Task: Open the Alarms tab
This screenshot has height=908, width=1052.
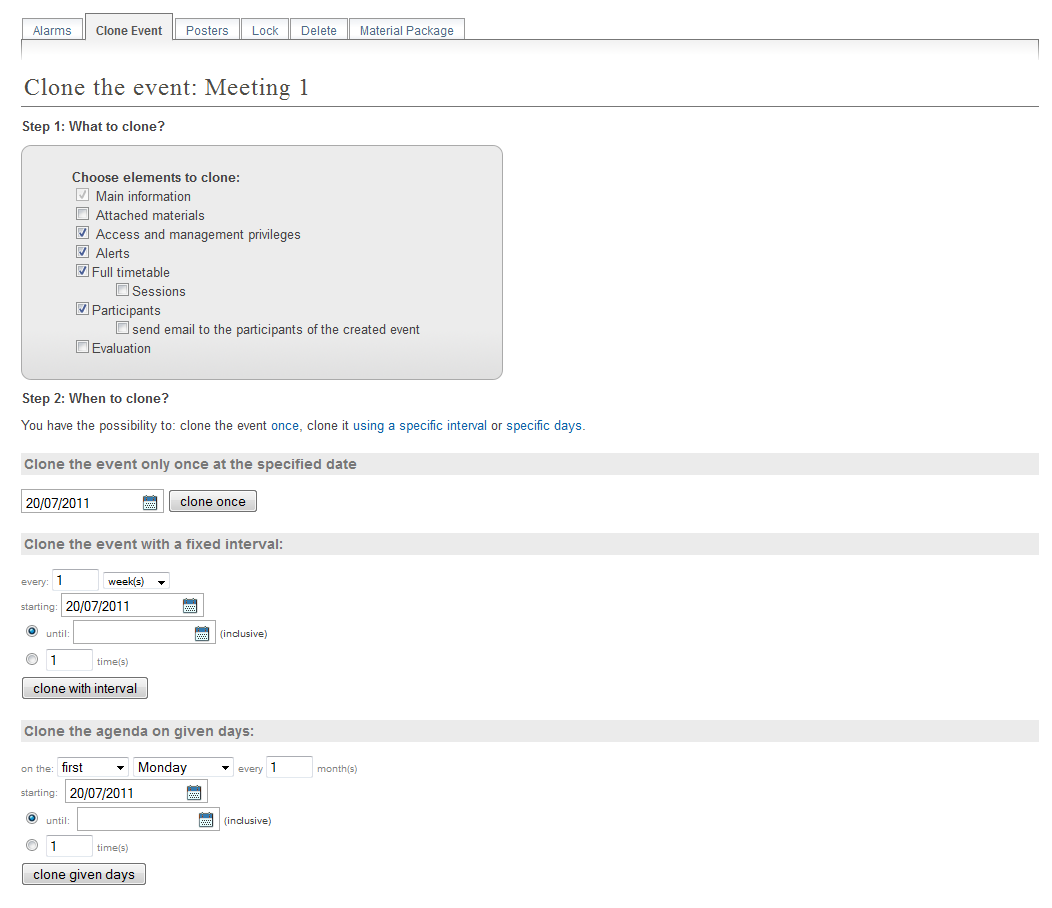Action: pyautogui.click(x=52, y=30)
